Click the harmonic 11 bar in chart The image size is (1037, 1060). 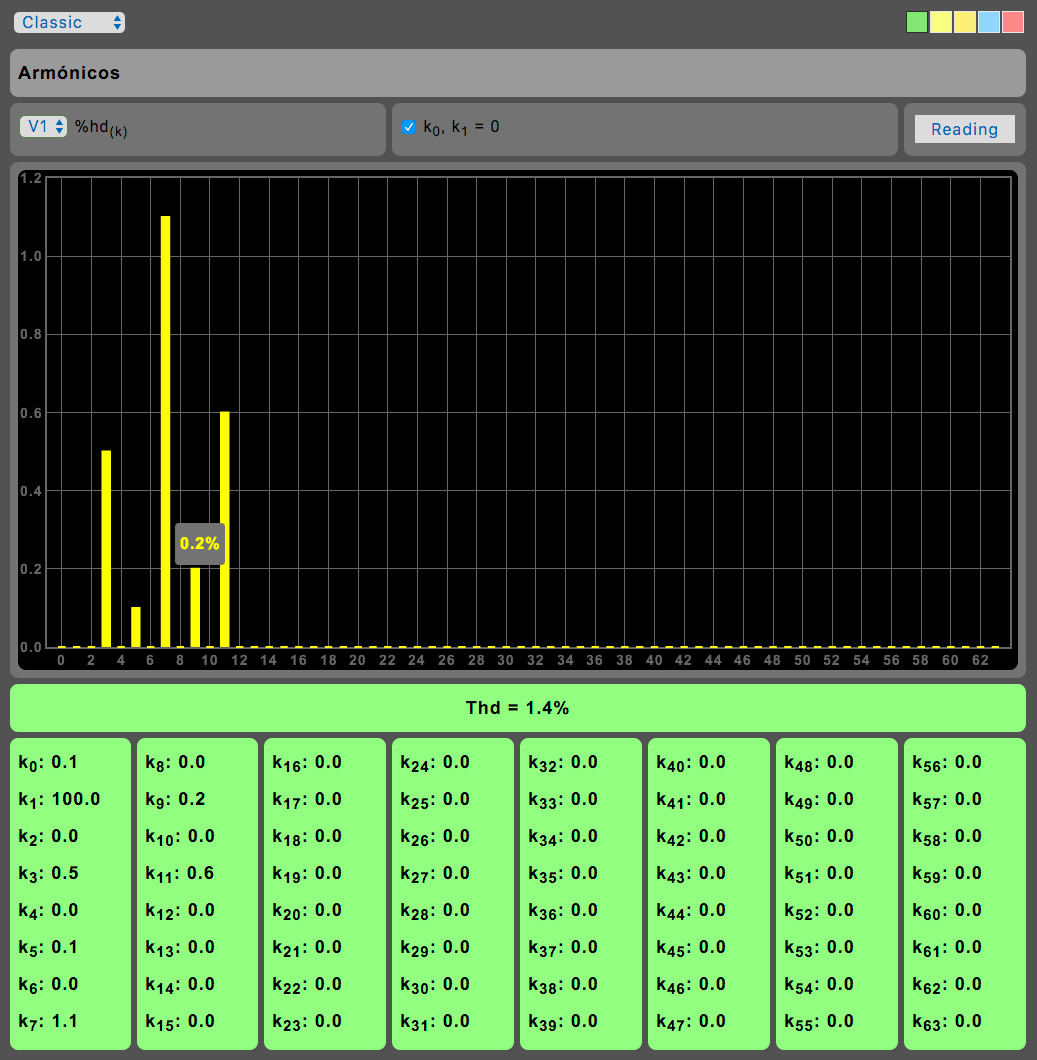click(x=224, y=529)
